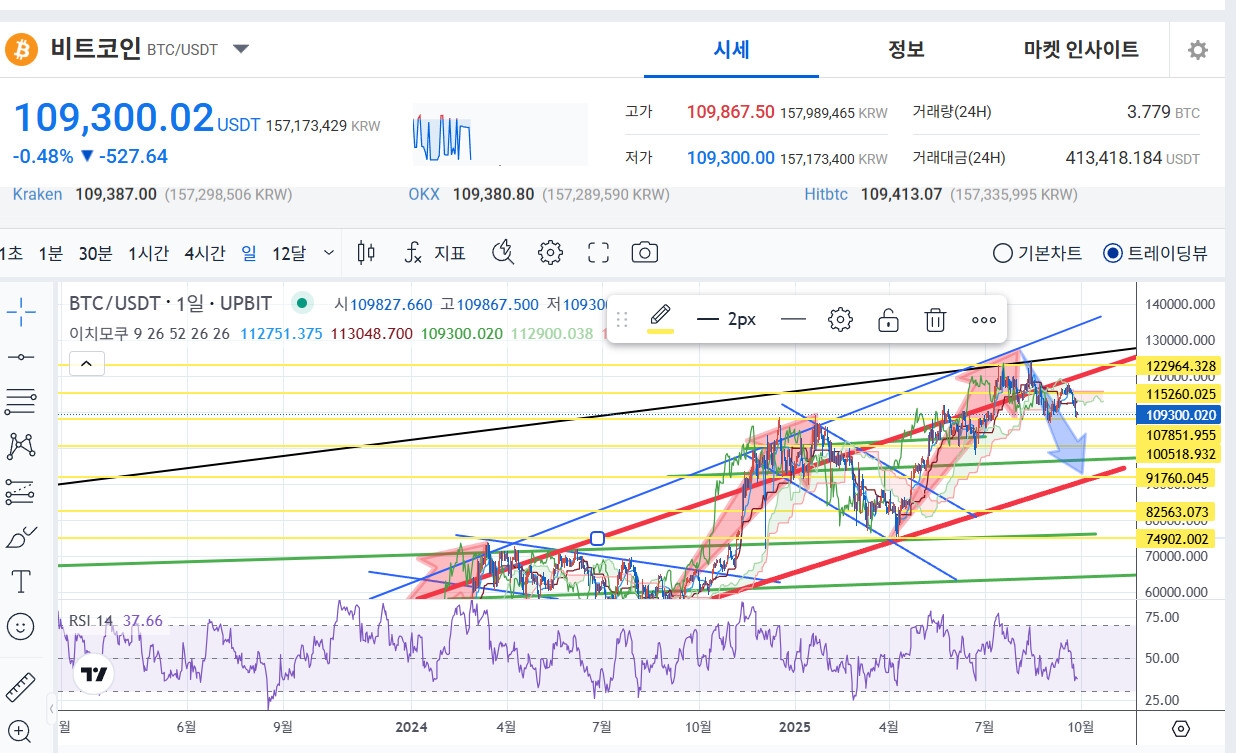Delete the selected drawing with trash icon
The image size is (1236, 753).
pos(935,320)
